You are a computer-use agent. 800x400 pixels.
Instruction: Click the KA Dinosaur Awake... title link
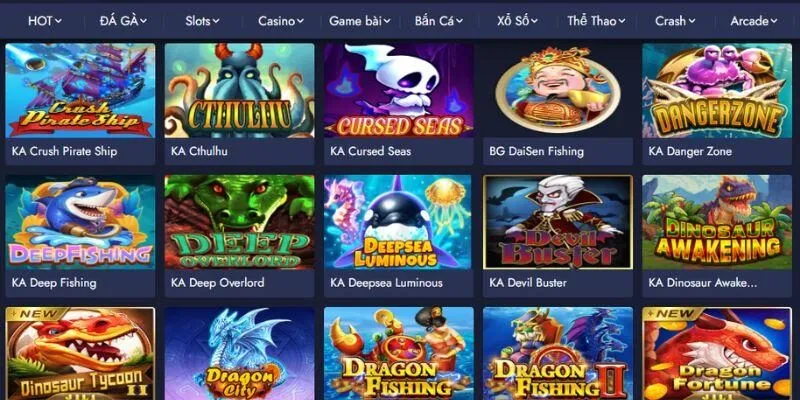click(703, 283)
